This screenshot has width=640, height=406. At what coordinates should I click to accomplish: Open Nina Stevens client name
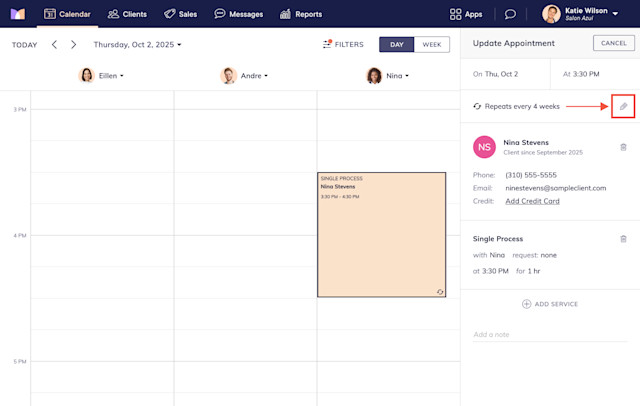coord(526,142)
